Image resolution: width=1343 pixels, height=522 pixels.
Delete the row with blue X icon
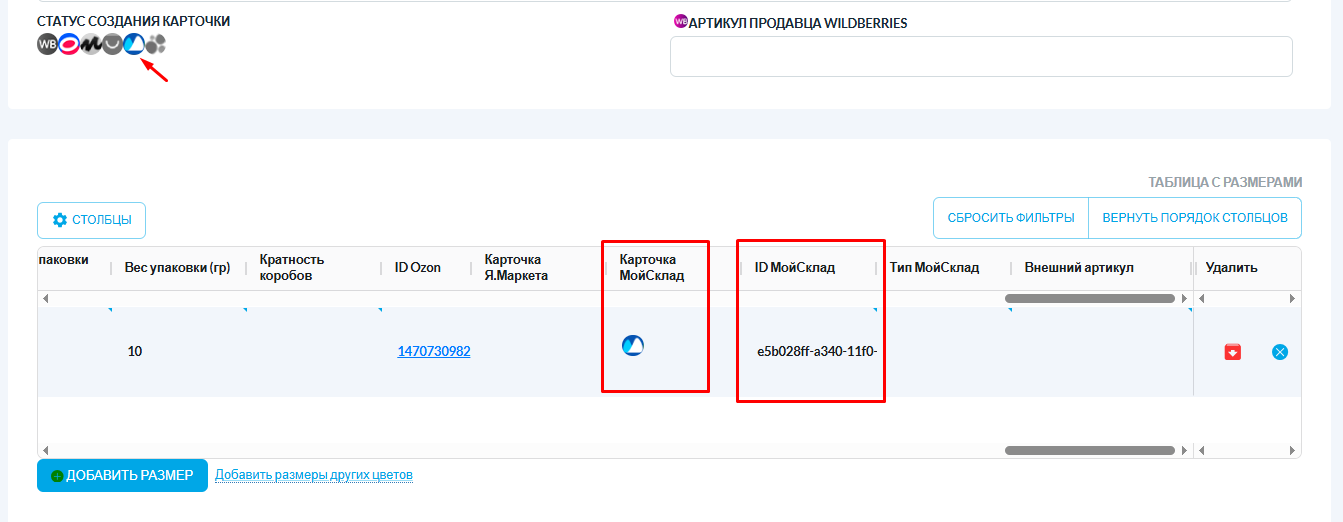tap(1279, 351)
